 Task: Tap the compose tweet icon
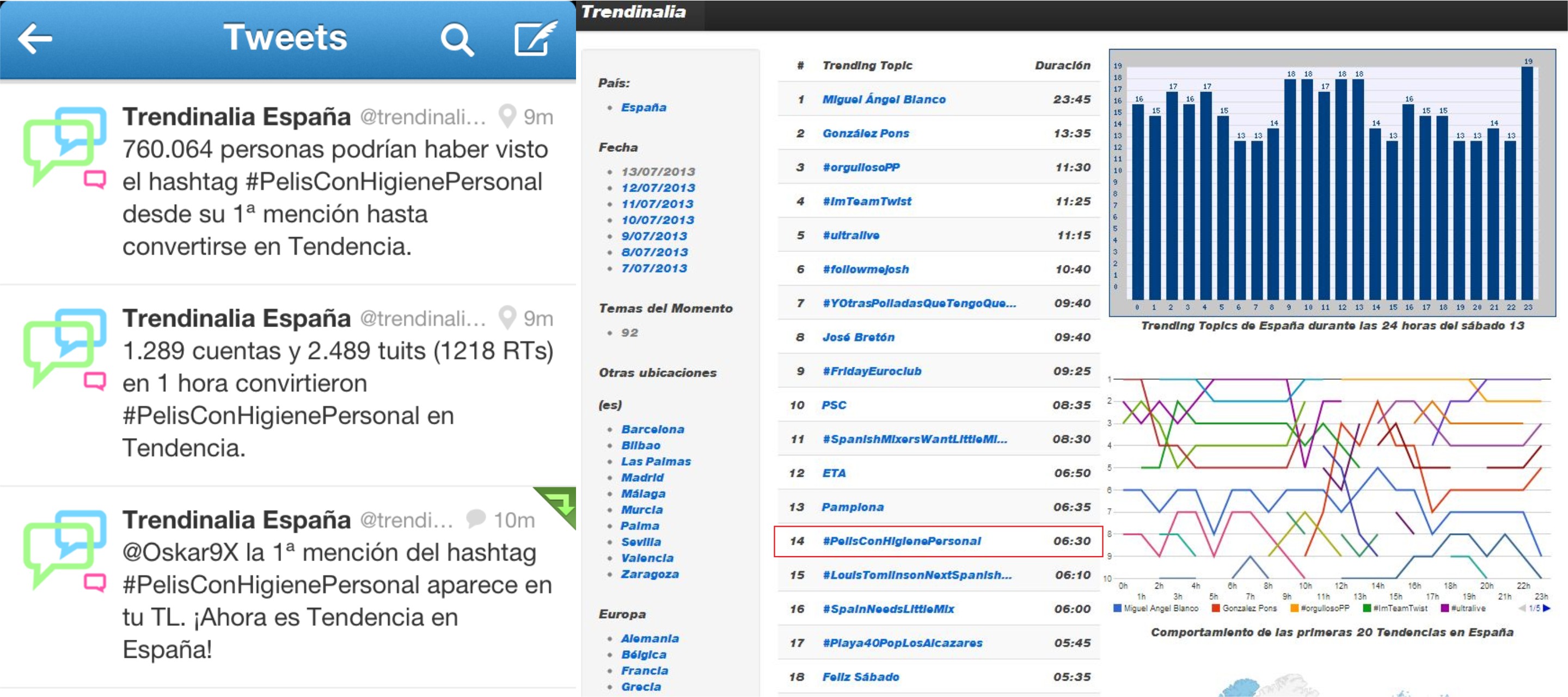point(535,39)
